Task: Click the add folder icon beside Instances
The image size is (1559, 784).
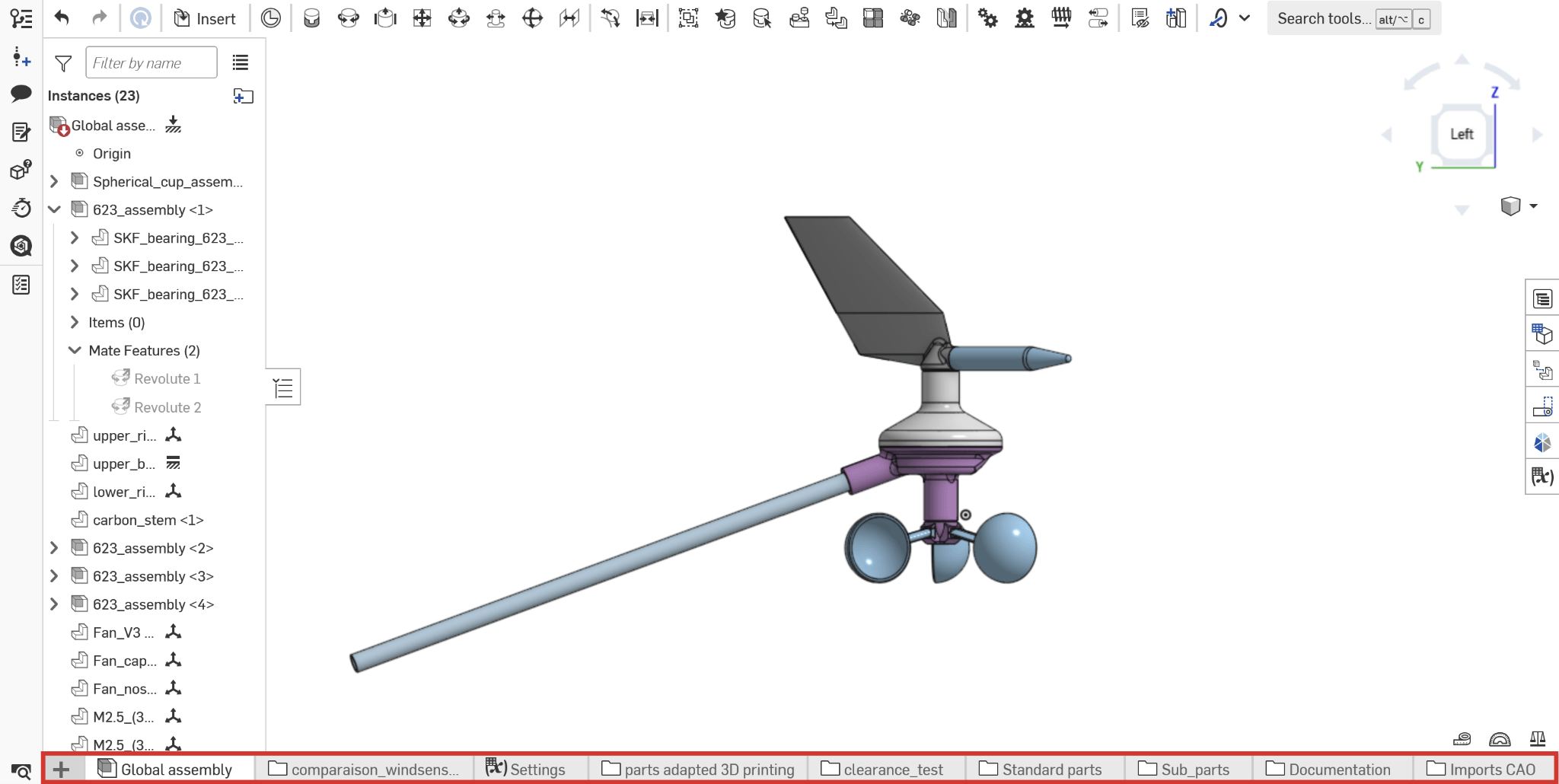Action: [243, 96]
